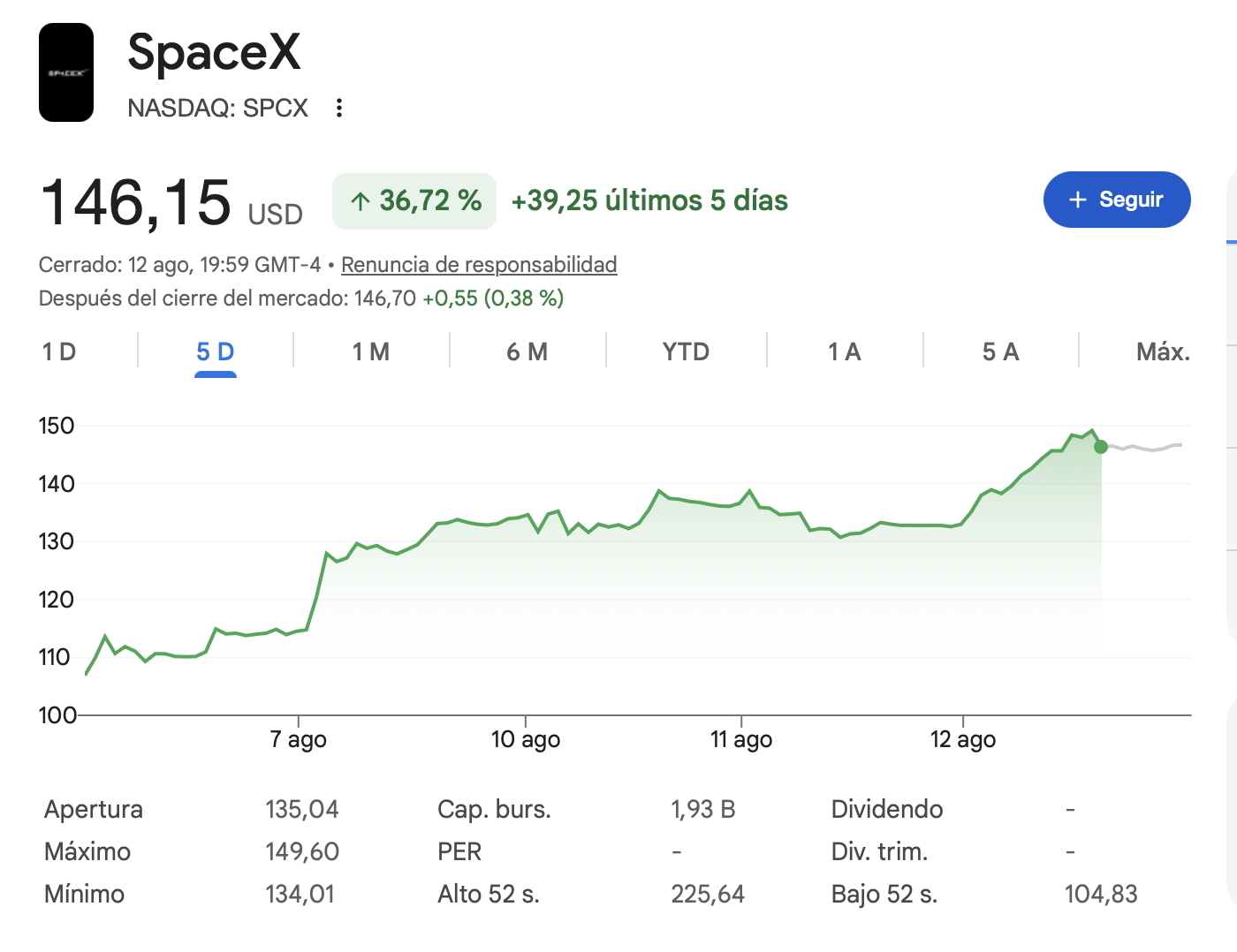Click the SpaceX black logo icon
Viewport: 1237px width, 952px height.
[66, 72]
